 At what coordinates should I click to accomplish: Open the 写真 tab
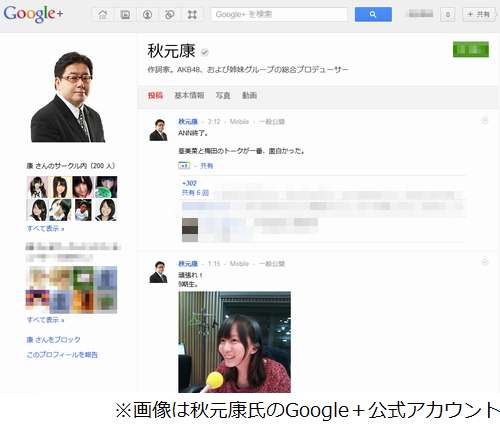223,96
